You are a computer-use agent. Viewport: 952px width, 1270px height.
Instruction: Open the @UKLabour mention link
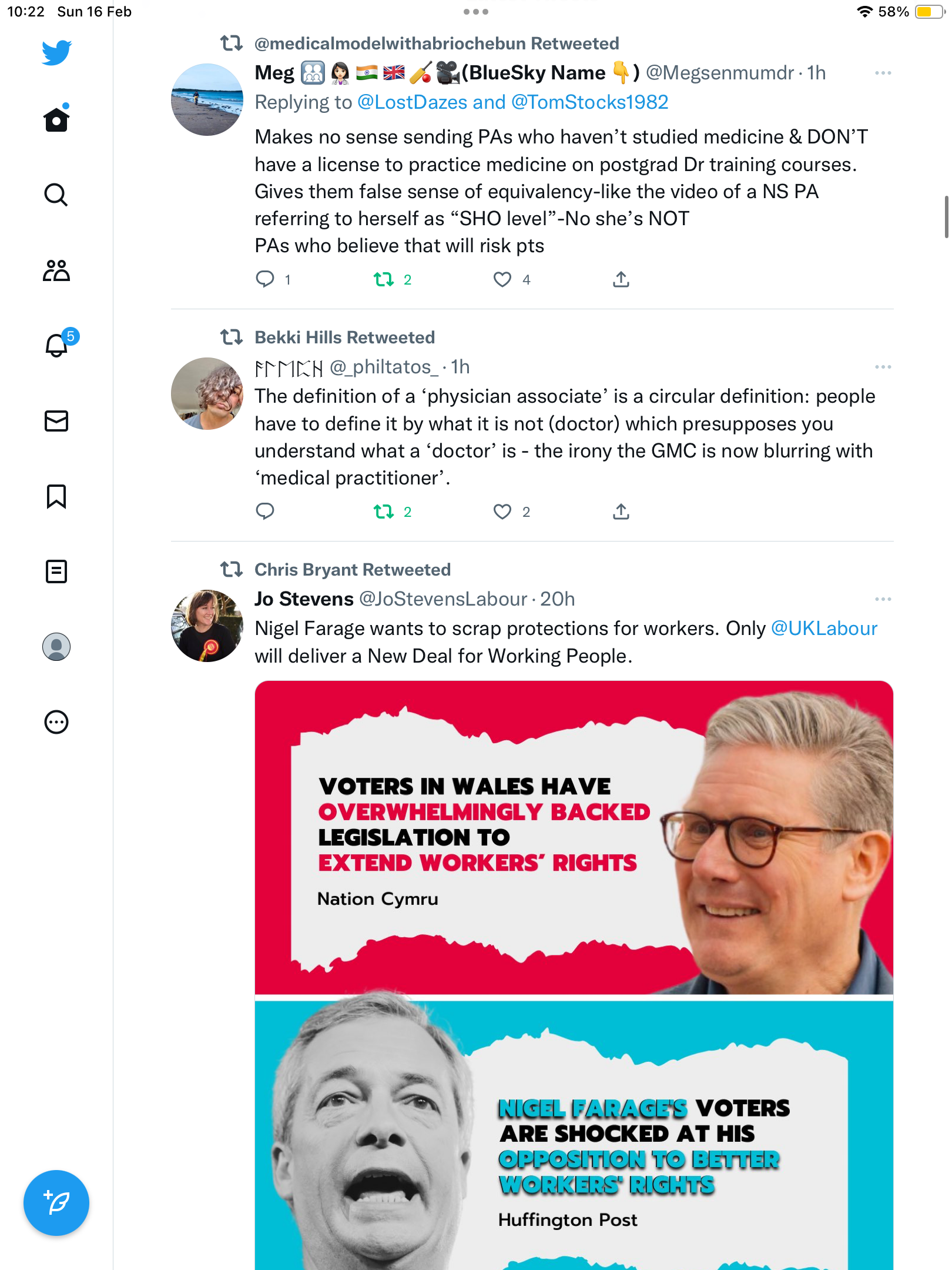click(824, 629)
